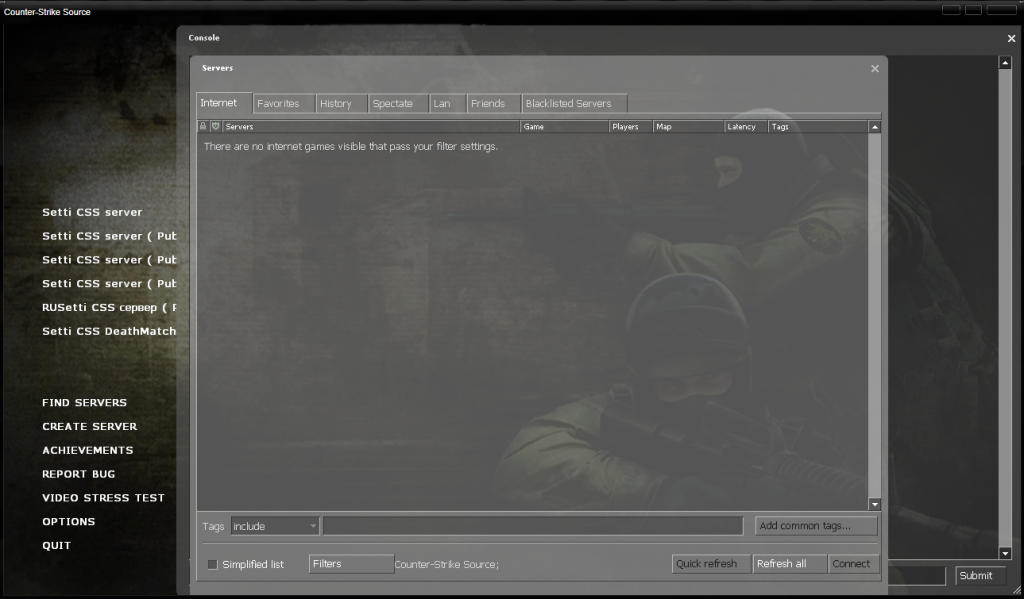This screenshot has width=1024, height=599.
Task: Sort by the Map column header
Action: [688, 127]
